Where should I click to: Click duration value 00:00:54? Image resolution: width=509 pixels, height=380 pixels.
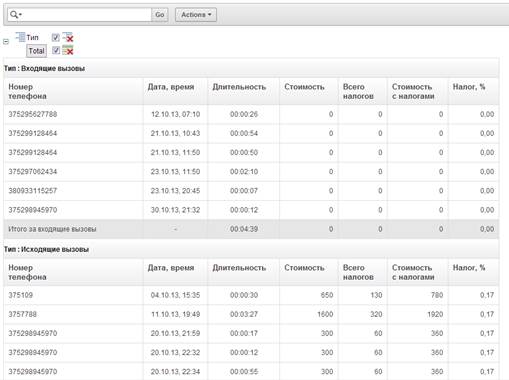(x=244, y=133)
